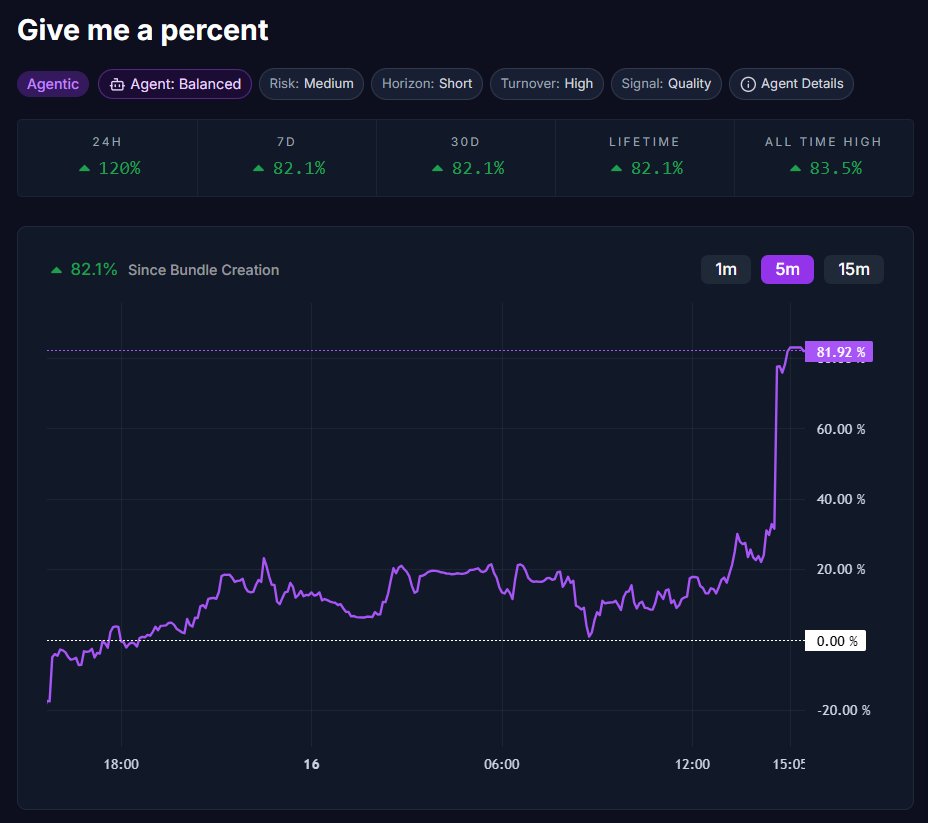The height and width of the screenshot is (823, 928).
Task: Click the Agentic tag
Action: [x=53, y=84]
